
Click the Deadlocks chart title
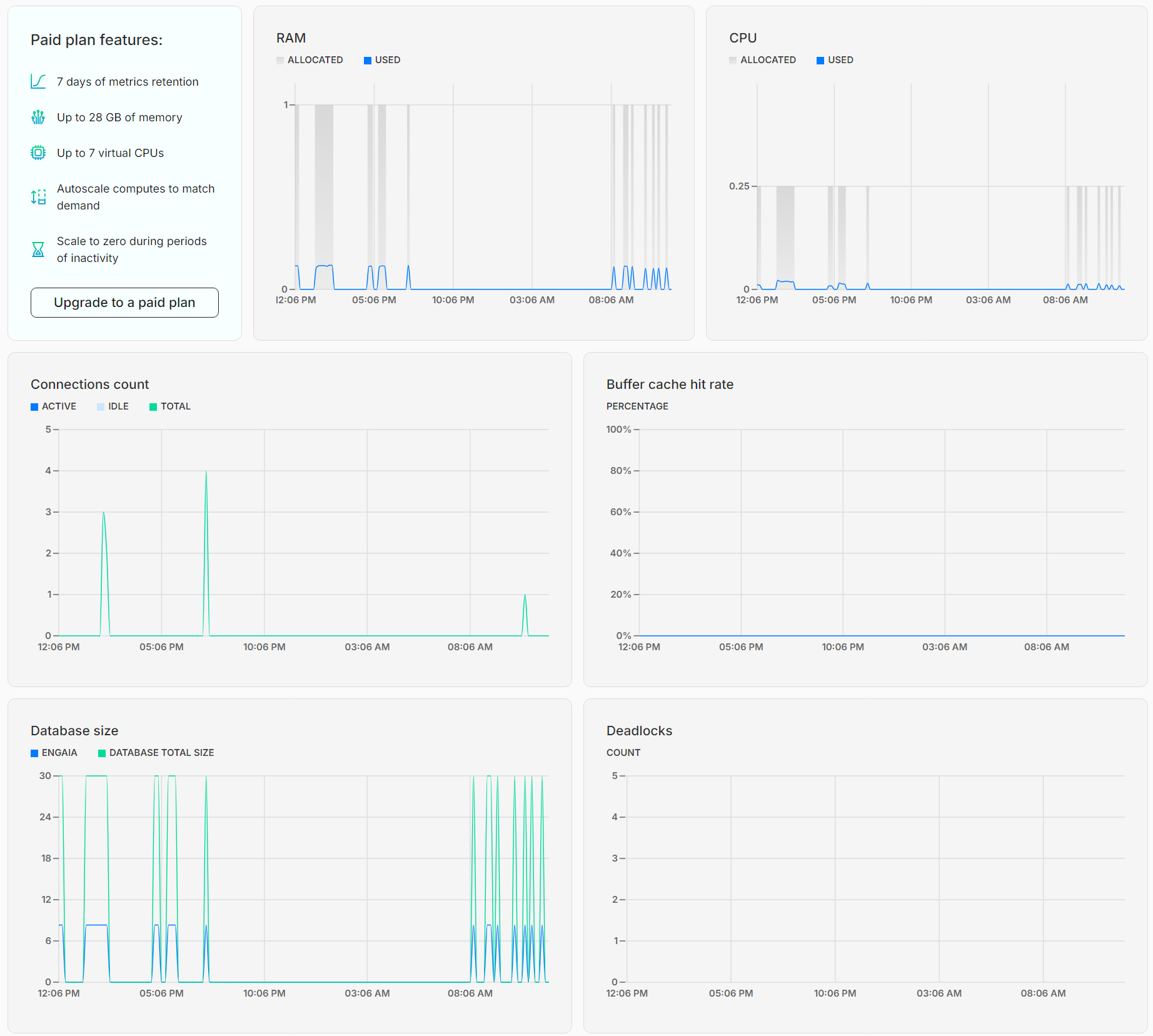tap(639, 731)
